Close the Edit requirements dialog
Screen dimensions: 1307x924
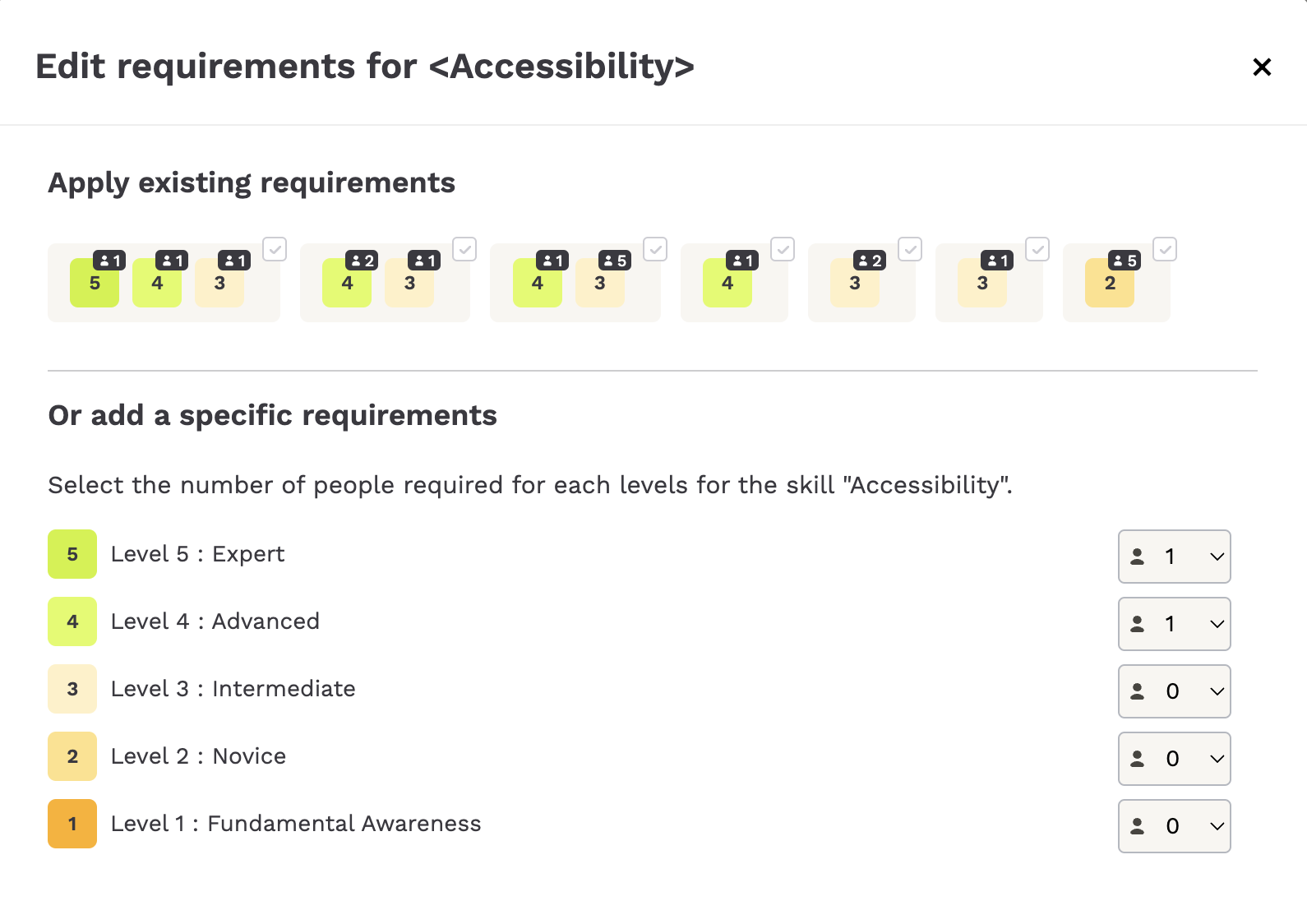point(1262,67)
